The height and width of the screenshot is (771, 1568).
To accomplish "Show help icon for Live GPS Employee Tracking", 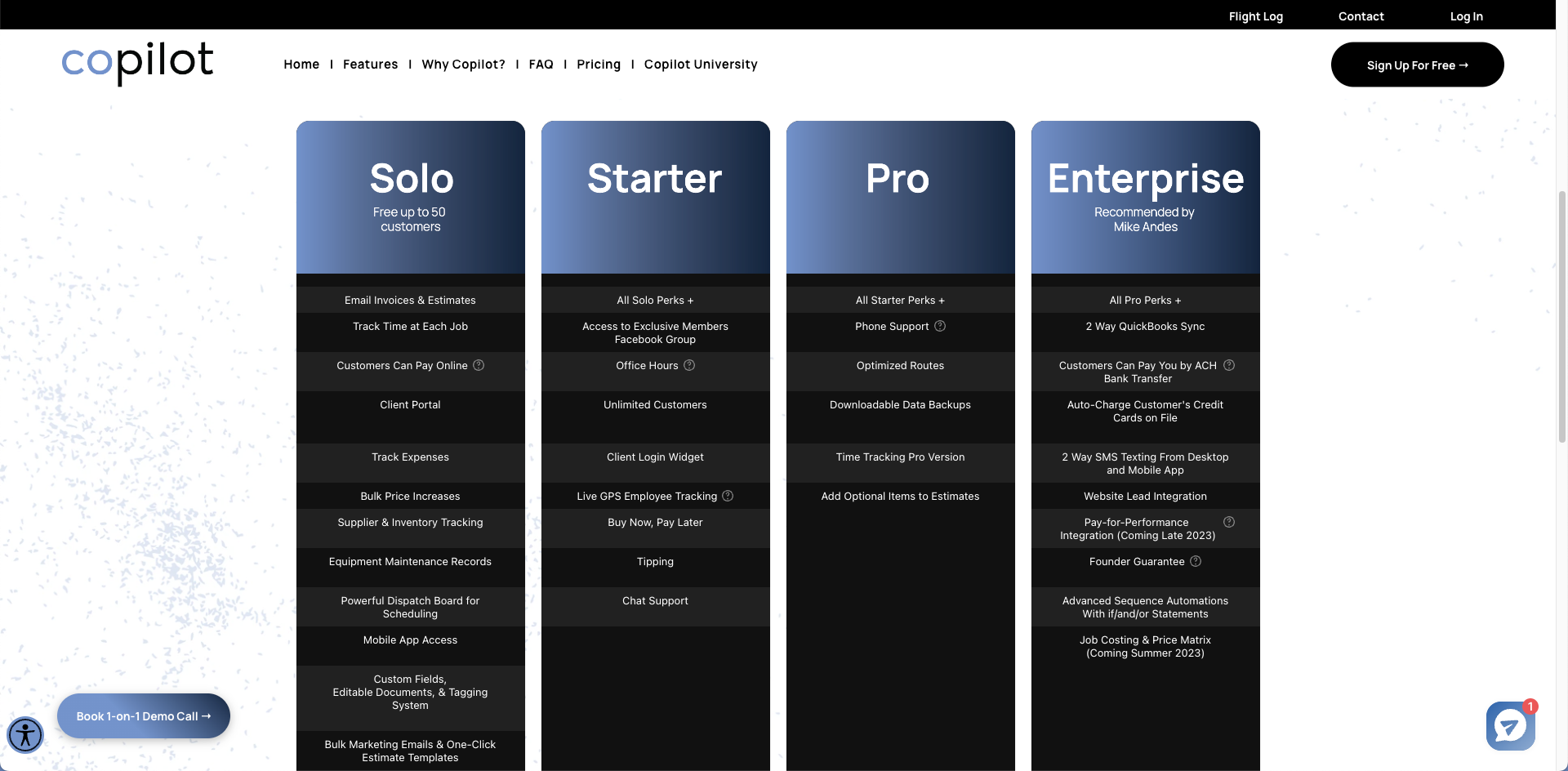I will tap(728, 496).
